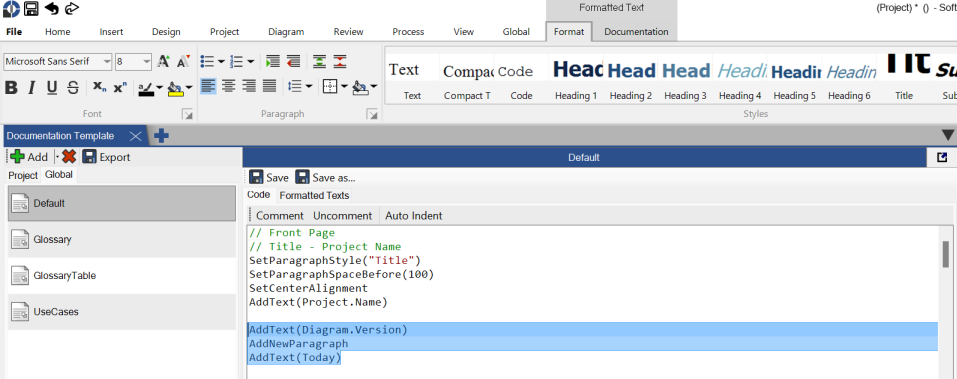Increase paragraph indent
The height and width of the screenshot is (379, 957).
(273, 61)
